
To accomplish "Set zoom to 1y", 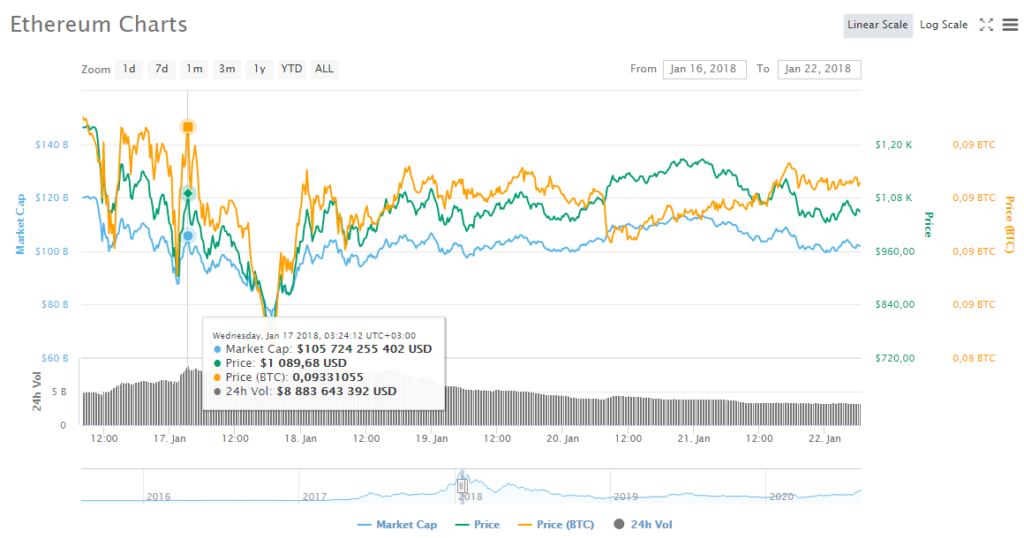I will pos(259,69).
